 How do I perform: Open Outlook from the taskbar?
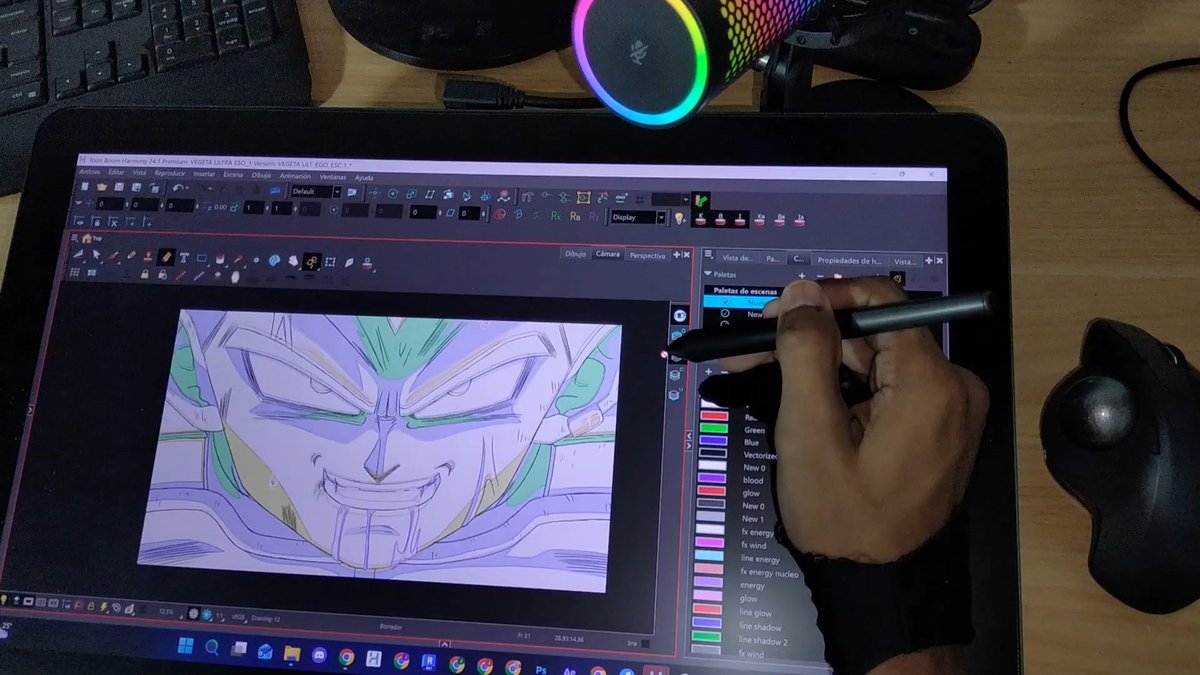tap(265, 652)
